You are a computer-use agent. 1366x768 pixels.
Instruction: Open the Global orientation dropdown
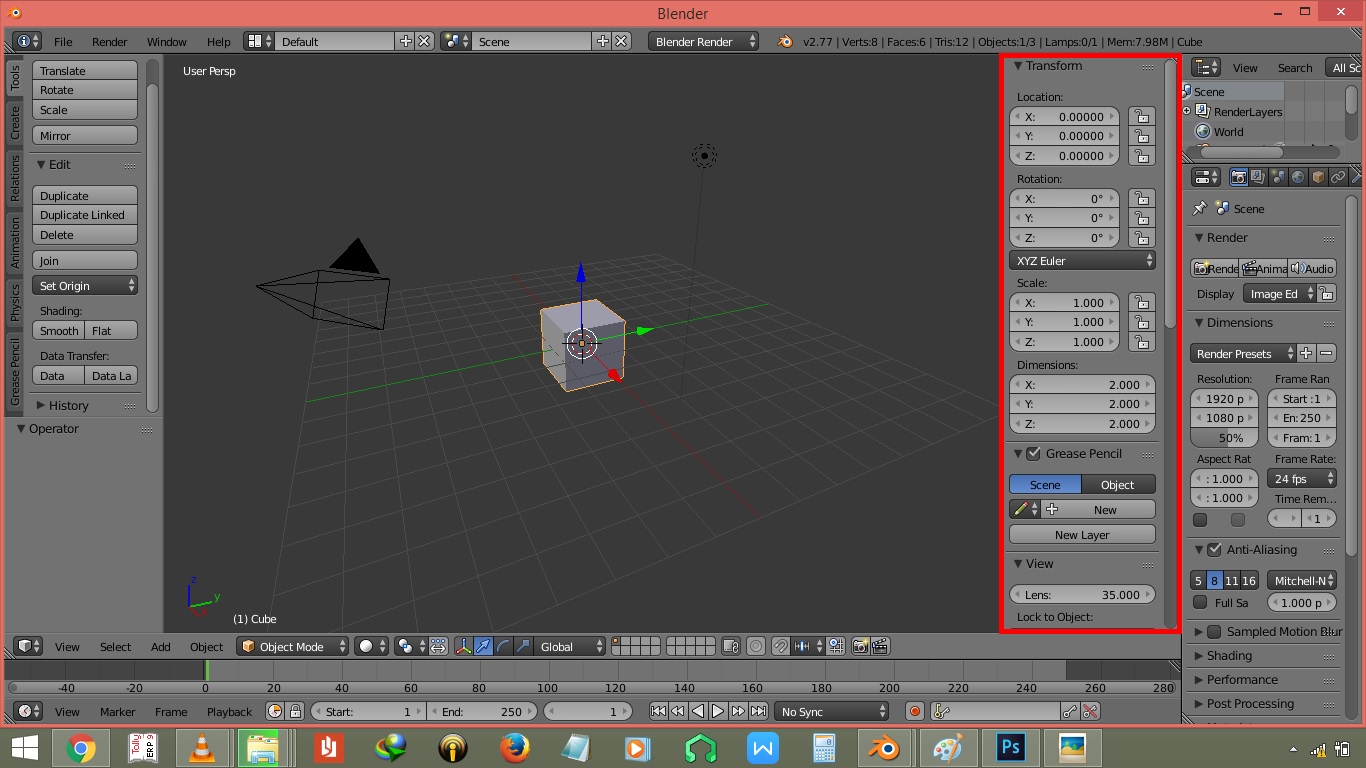tap(571, 646)
